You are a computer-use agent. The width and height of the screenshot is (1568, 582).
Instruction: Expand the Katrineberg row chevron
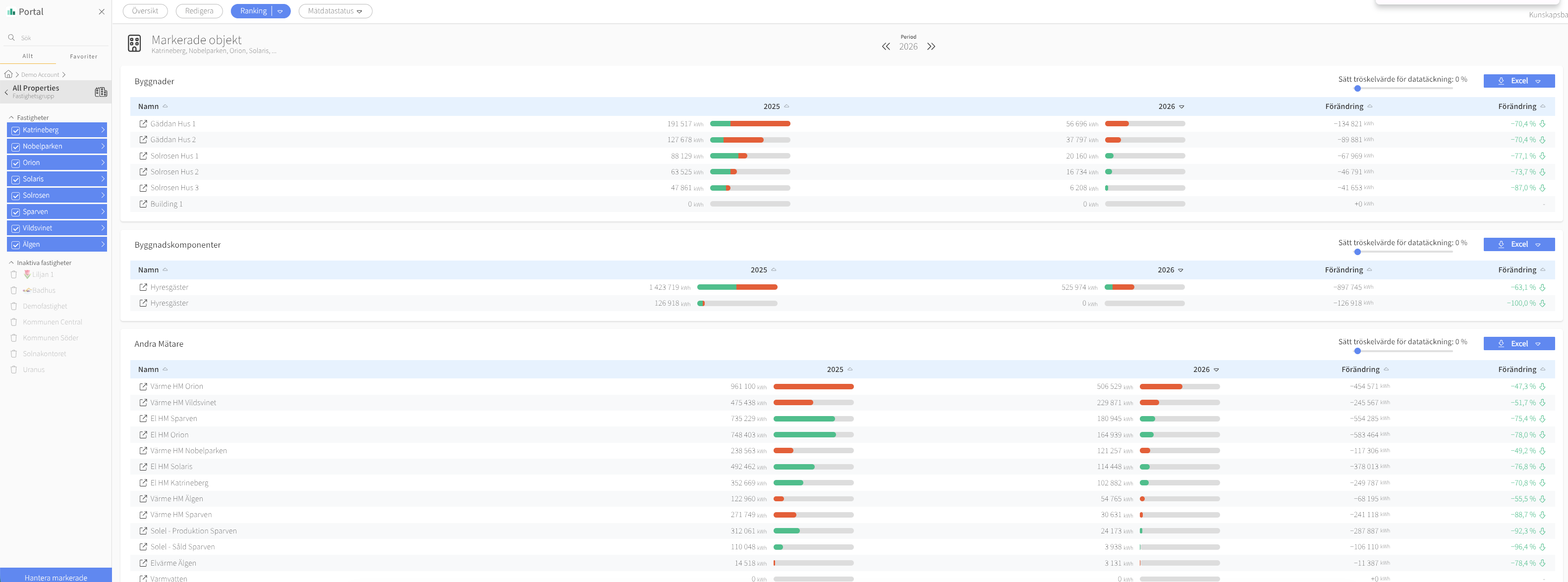(102, 130)
